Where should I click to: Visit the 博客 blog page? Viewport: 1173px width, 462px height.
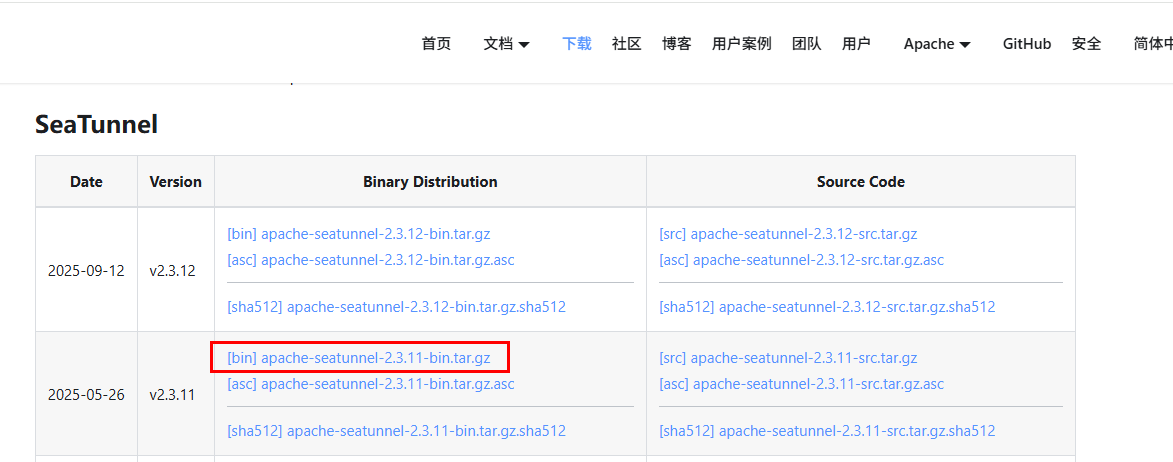coord(676,44)
